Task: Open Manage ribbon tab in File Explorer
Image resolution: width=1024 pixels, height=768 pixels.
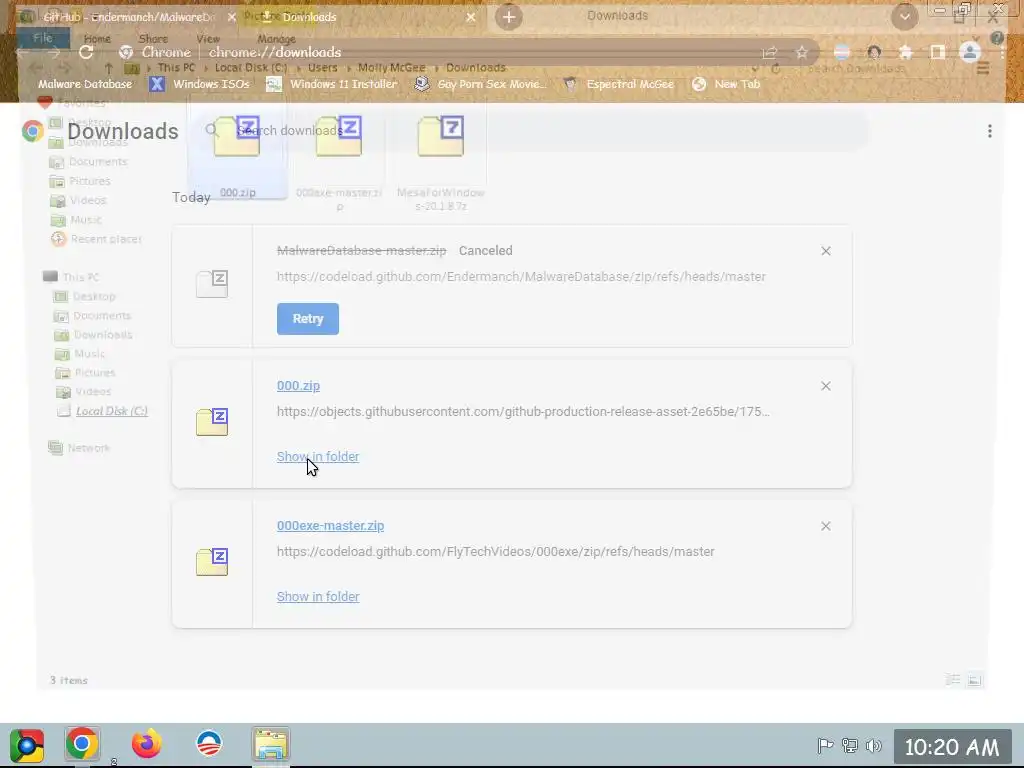Action: point(276,39)
